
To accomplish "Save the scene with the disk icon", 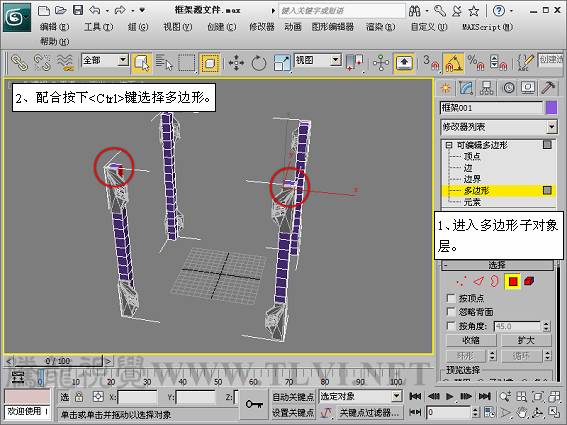I will point(78,10).
